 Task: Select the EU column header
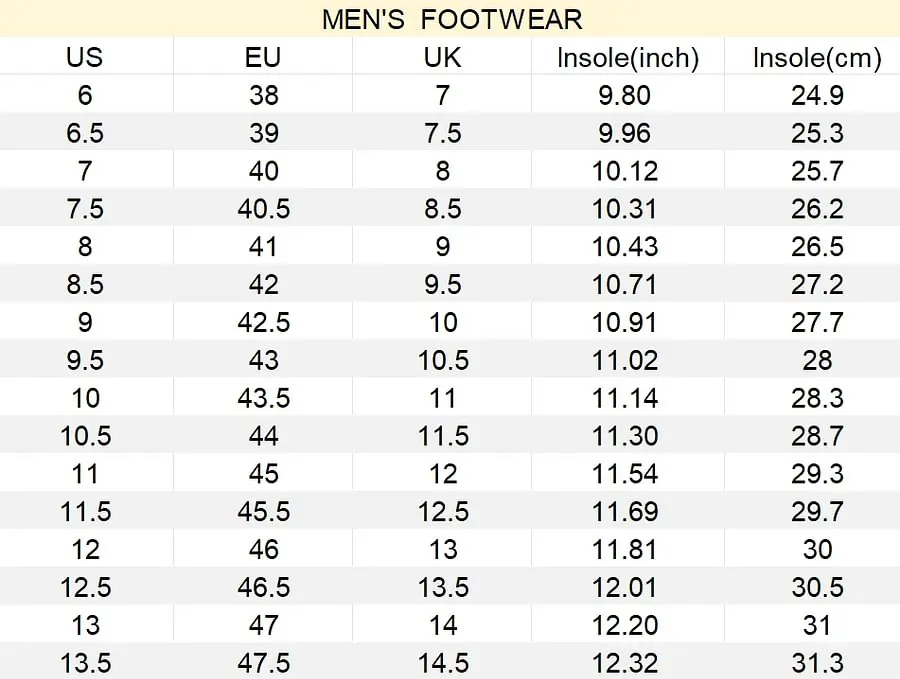click(263, 58)
